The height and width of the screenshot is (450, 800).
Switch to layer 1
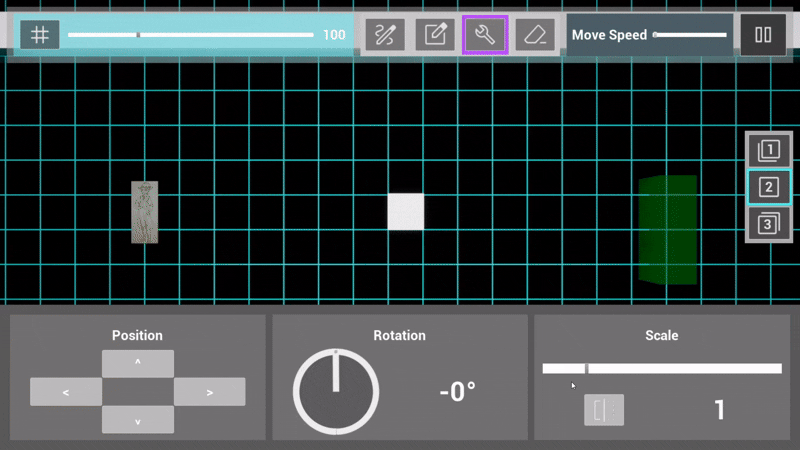(768, 150)
